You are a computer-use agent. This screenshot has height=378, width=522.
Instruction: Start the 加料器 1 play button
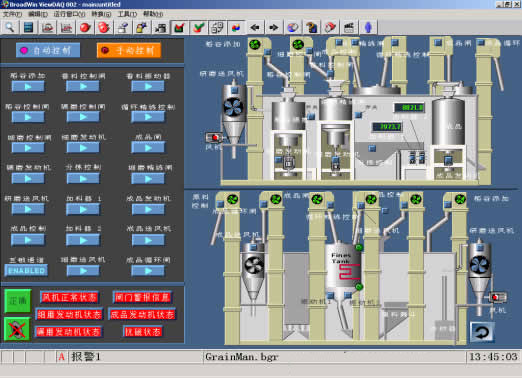[83, 209]
